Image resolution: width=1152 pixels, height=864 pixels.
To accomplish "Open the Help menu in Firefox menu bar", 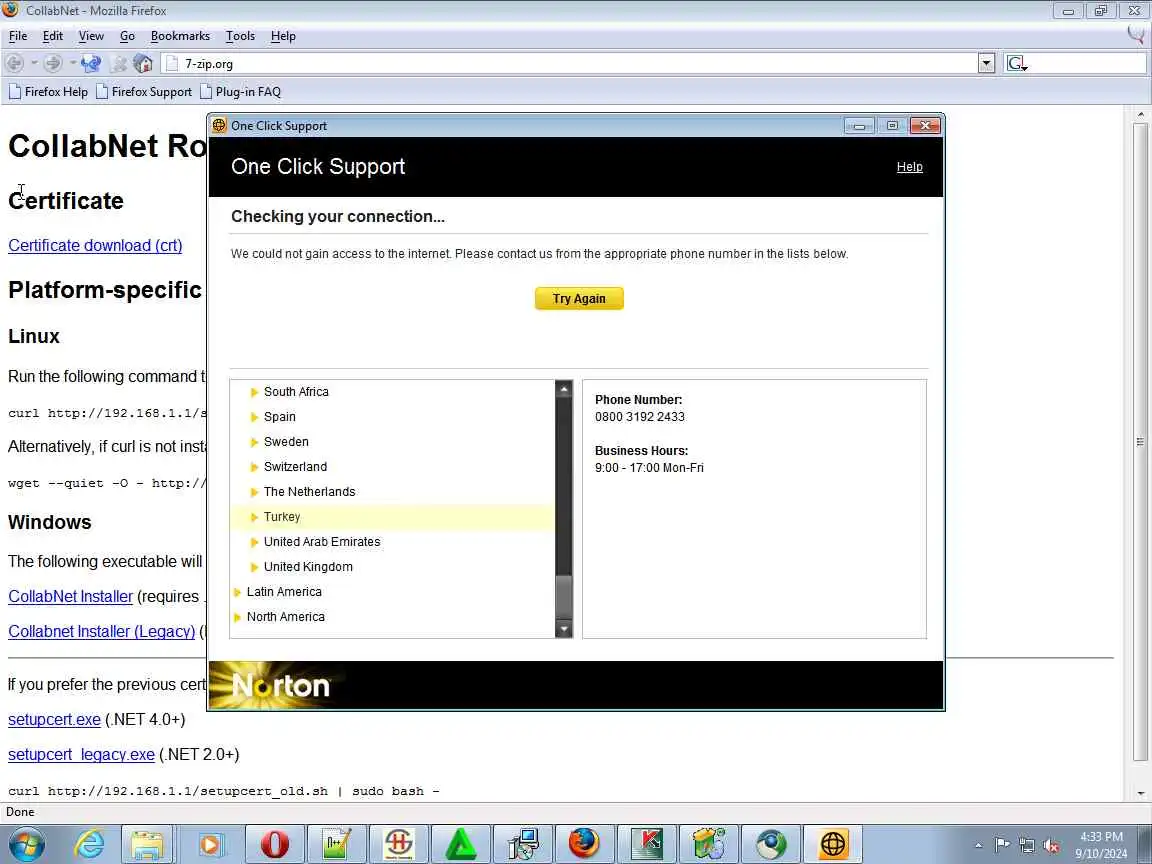I will click(x=283, y=36).
